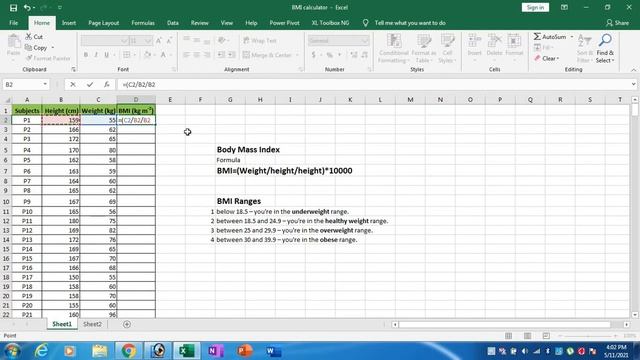This screenshot has width=640, height=360.
Task: Open Clipboard group dialog launcher
Action: [x=73, y=69]
